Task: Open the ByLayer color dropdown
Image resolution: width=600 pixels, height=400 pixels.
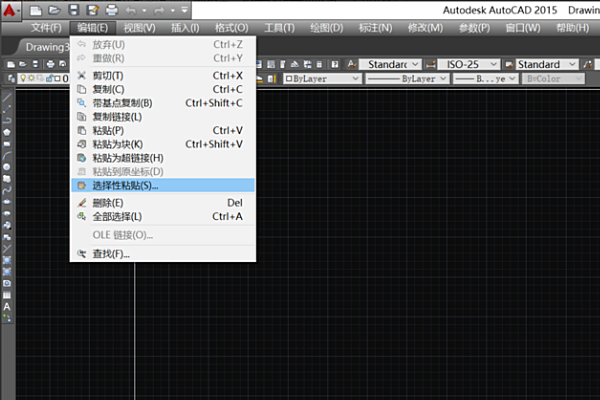Action: point(323,79)
